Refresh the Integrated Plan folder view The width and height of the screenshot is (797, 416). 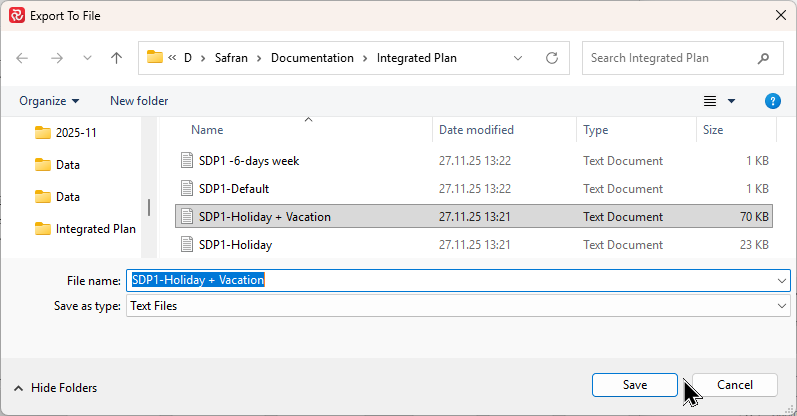pos(551,58)
